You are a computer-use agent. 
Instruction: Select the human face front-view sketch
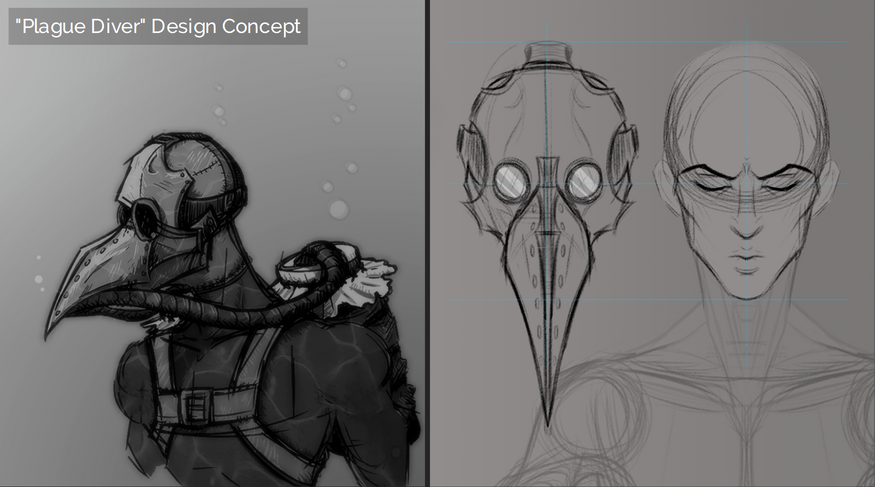(747, 173)
